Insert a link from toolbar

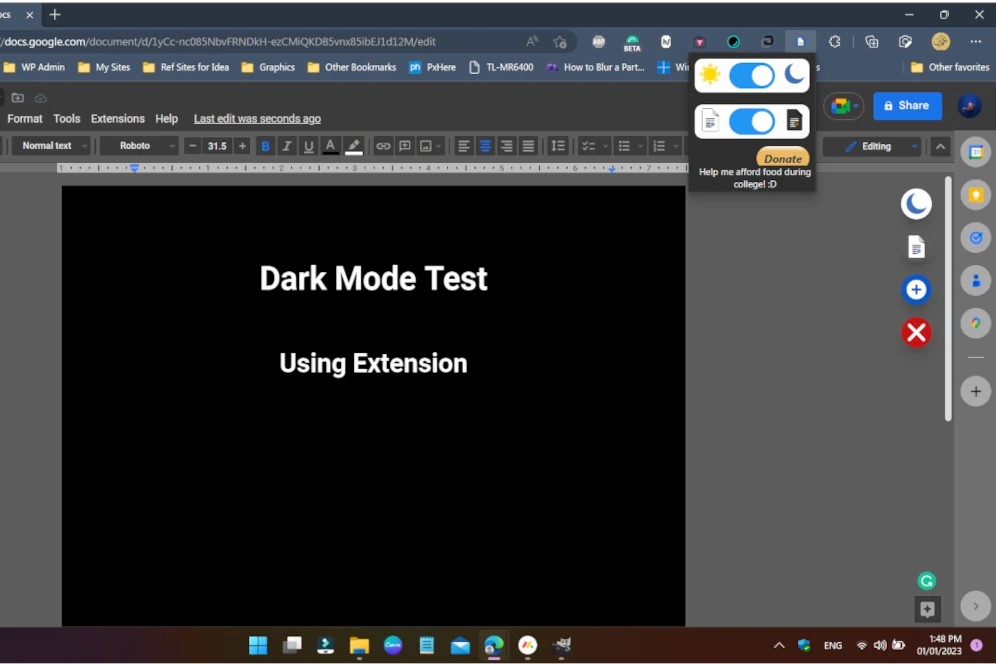click(x=383, y=146)
